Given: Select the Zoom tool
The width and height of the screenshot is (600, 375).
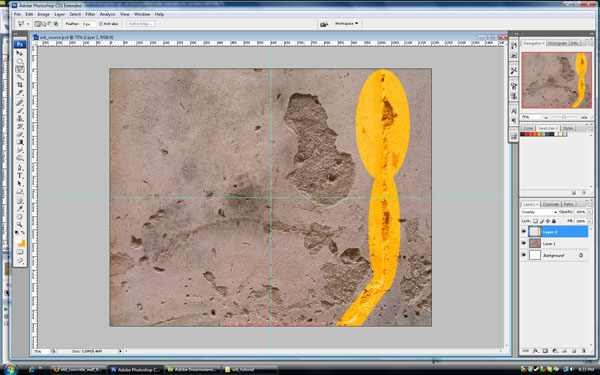Looking at the screenshot, I should pyautogui.click(x=20, y=225).
